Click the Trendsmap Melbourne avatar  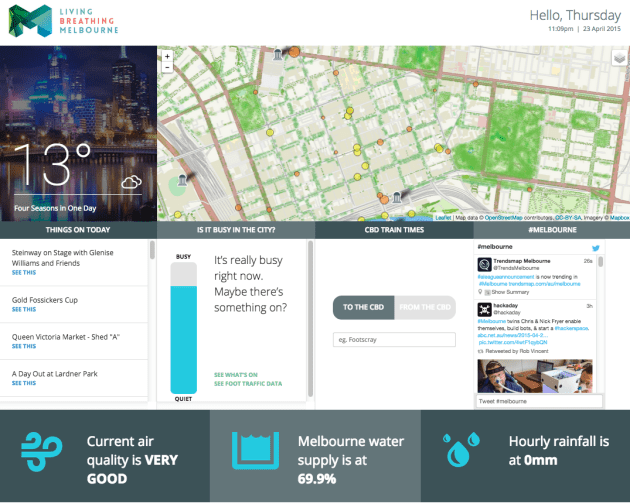click(x=484, y=264)
